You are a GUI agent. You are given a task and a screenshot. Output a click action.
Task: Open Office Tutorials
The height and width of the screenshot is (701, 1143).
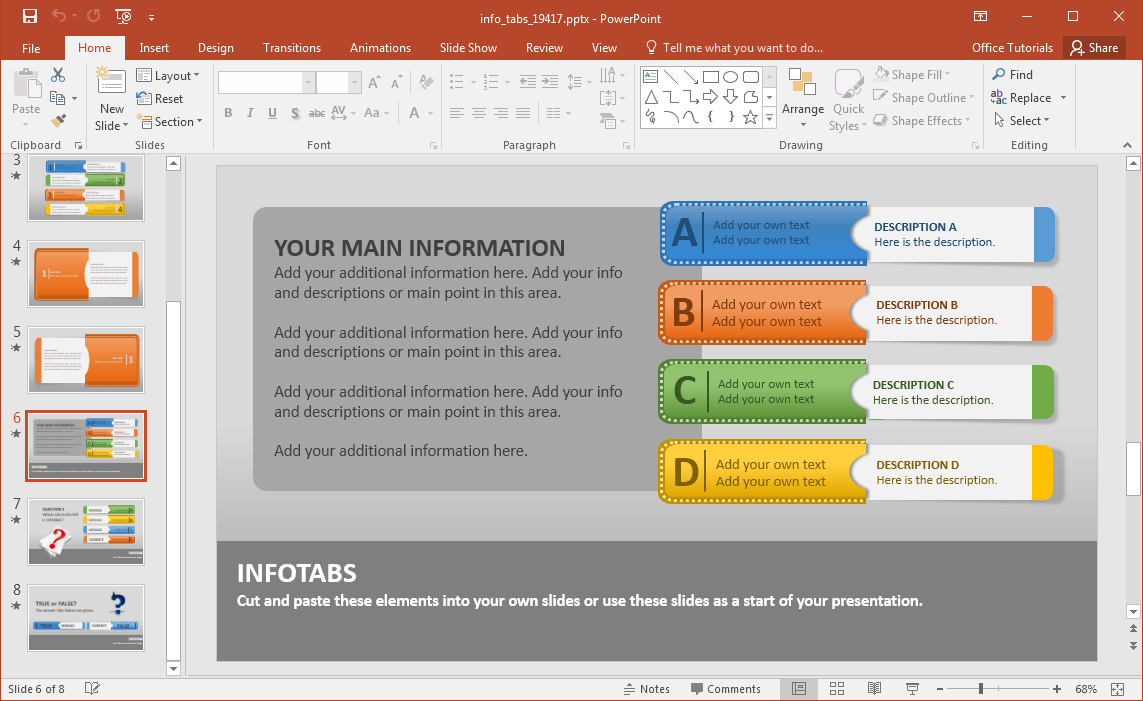1012,47
